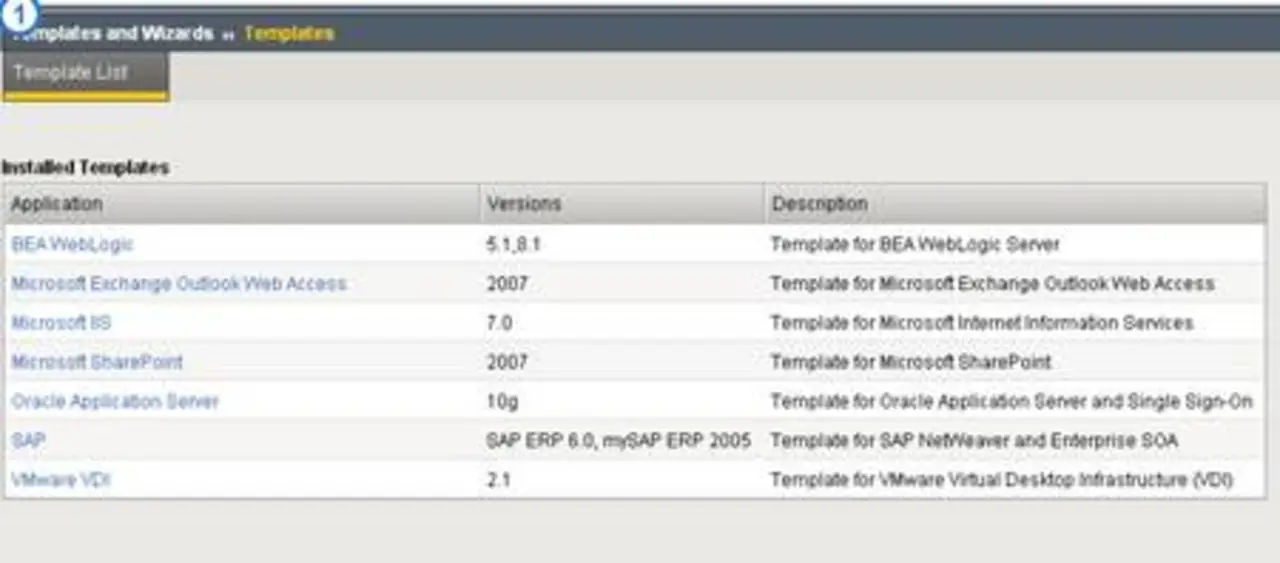
Task: Open the BEA WebLogic template link
Action: 72,244
